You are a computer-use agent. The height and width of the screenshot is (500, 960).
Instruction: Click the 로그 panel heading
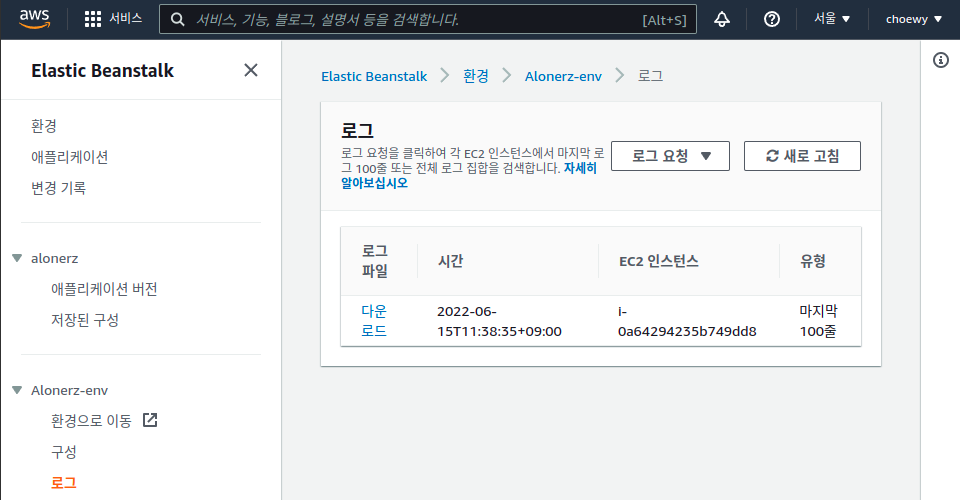(357, 130)
